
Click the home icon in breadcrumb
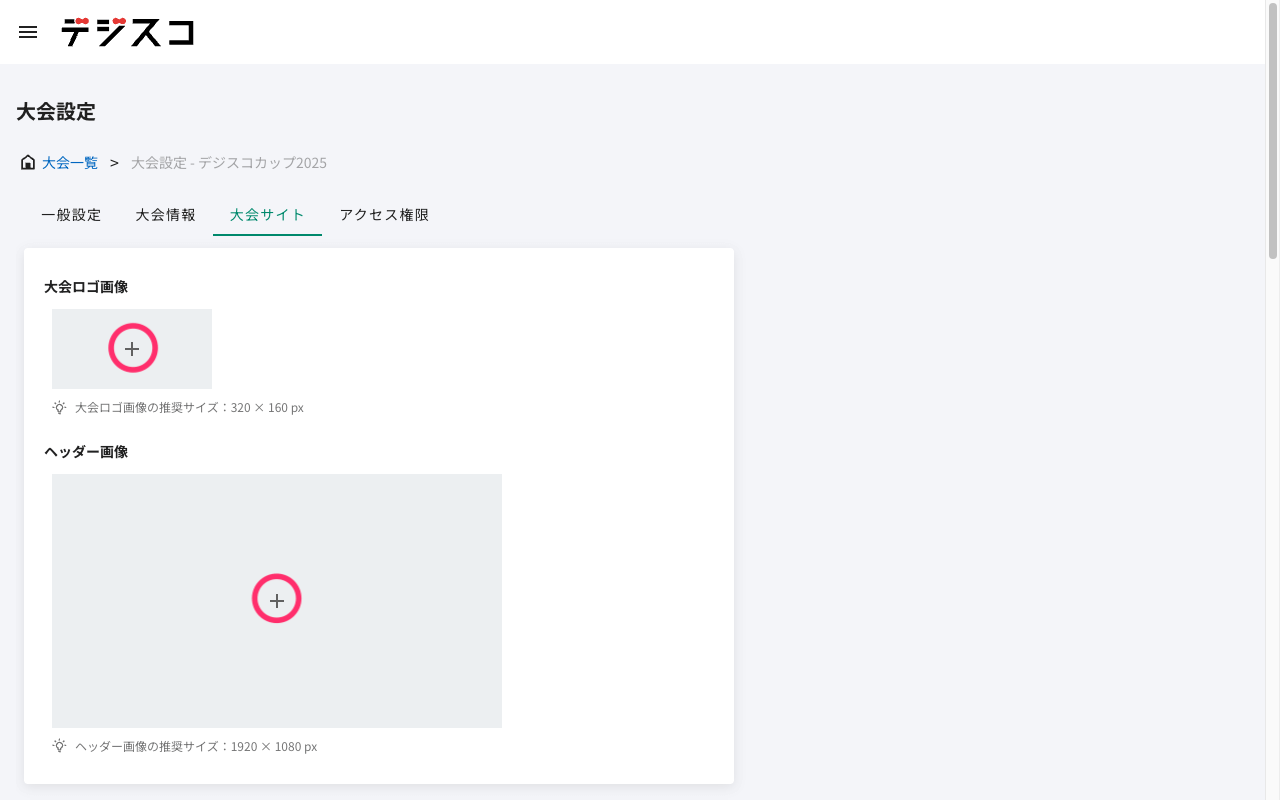28,162
